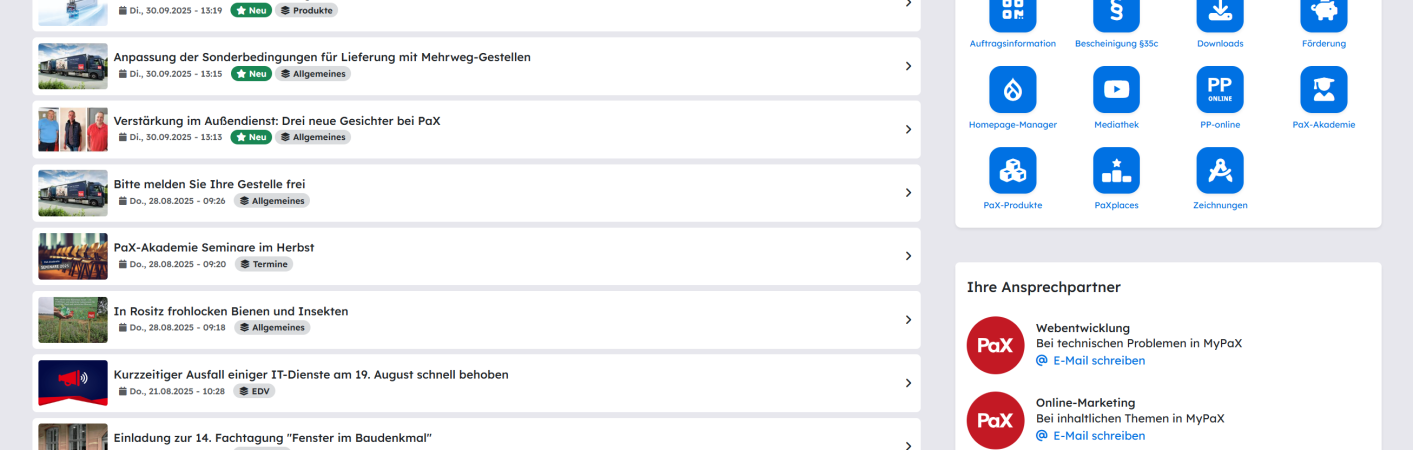The image size is (1413, 450).
Task: Expand the Mehrweg-Gestellen news chevron
Action: [x=908, y=66]
